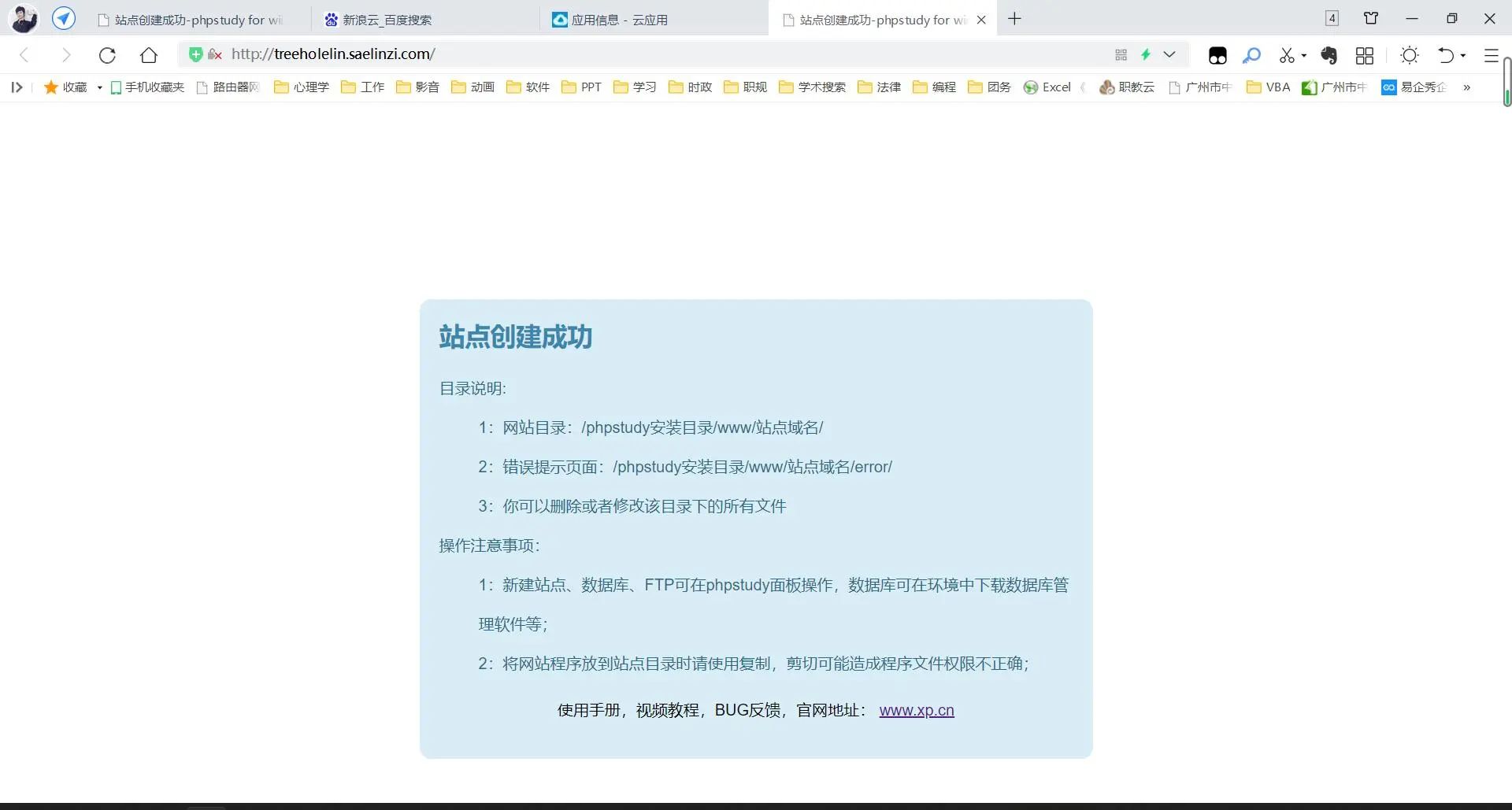This screenshot has height=810, width=1512.
Task: Open a new tab with plus button
Action: coord(1014,18)
